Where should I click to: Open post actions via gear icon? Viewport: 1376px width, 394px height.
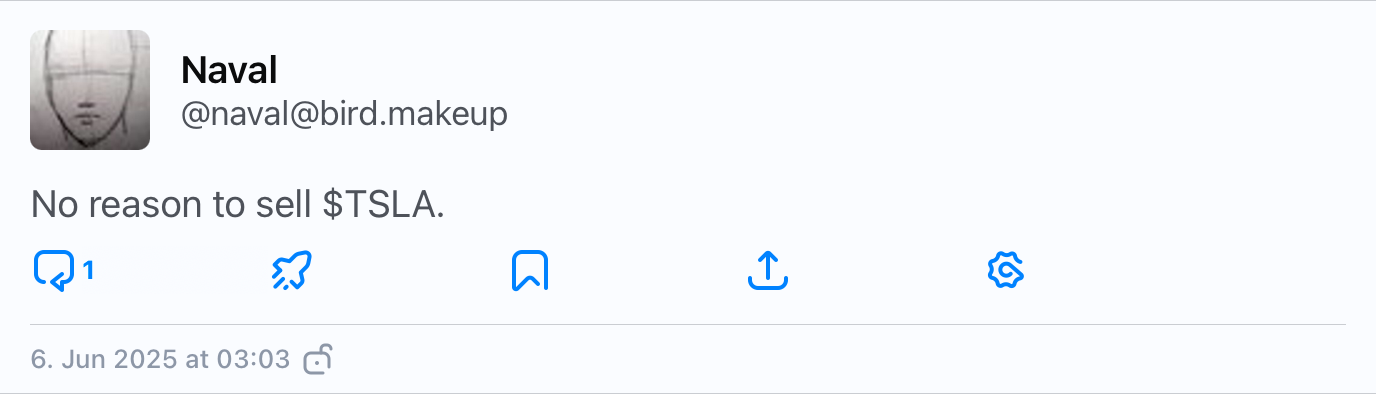[x=1006, y=270]
